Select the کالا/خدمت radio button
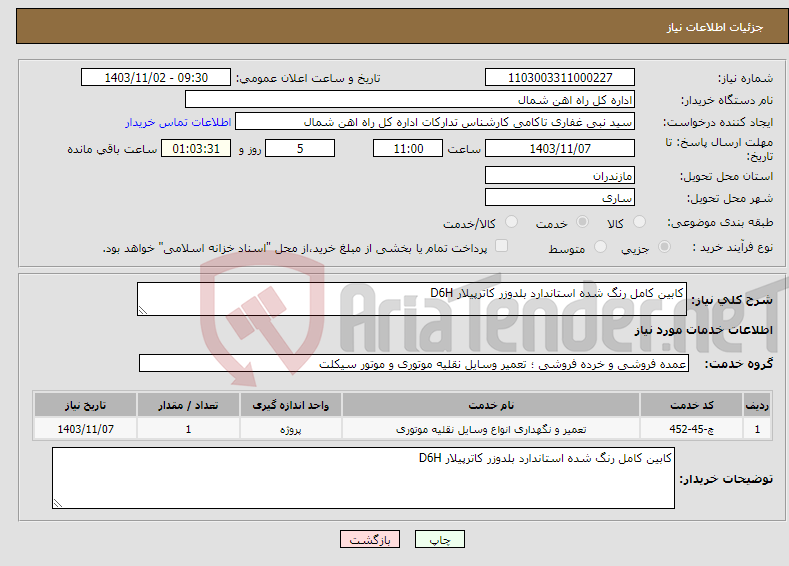 point(511,222)
